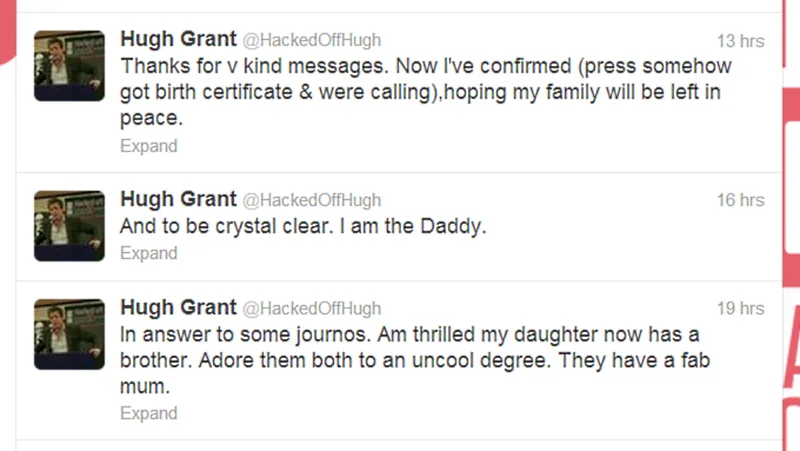The width and height of the screenshot is (800, 451).
Task: Open the 13 hrs timestamp link
Action: click(740, 41)
